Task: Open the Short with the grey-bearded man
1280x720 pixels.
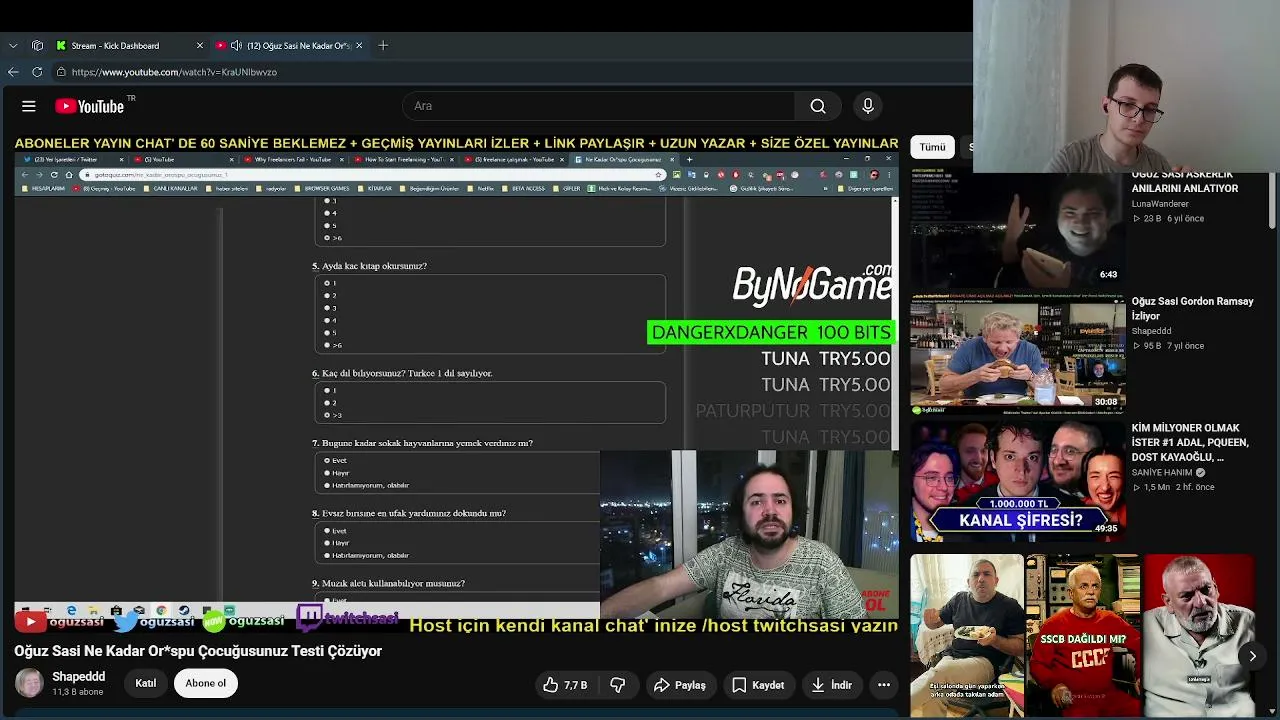Action: [x=1199, y=635]
